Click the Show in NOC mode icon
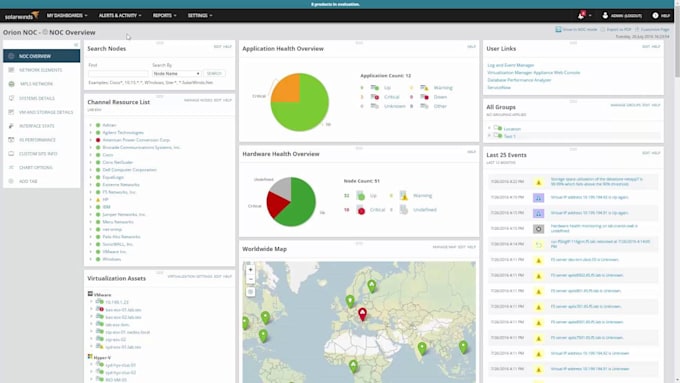Screen dimensions: 680x383 558,29
